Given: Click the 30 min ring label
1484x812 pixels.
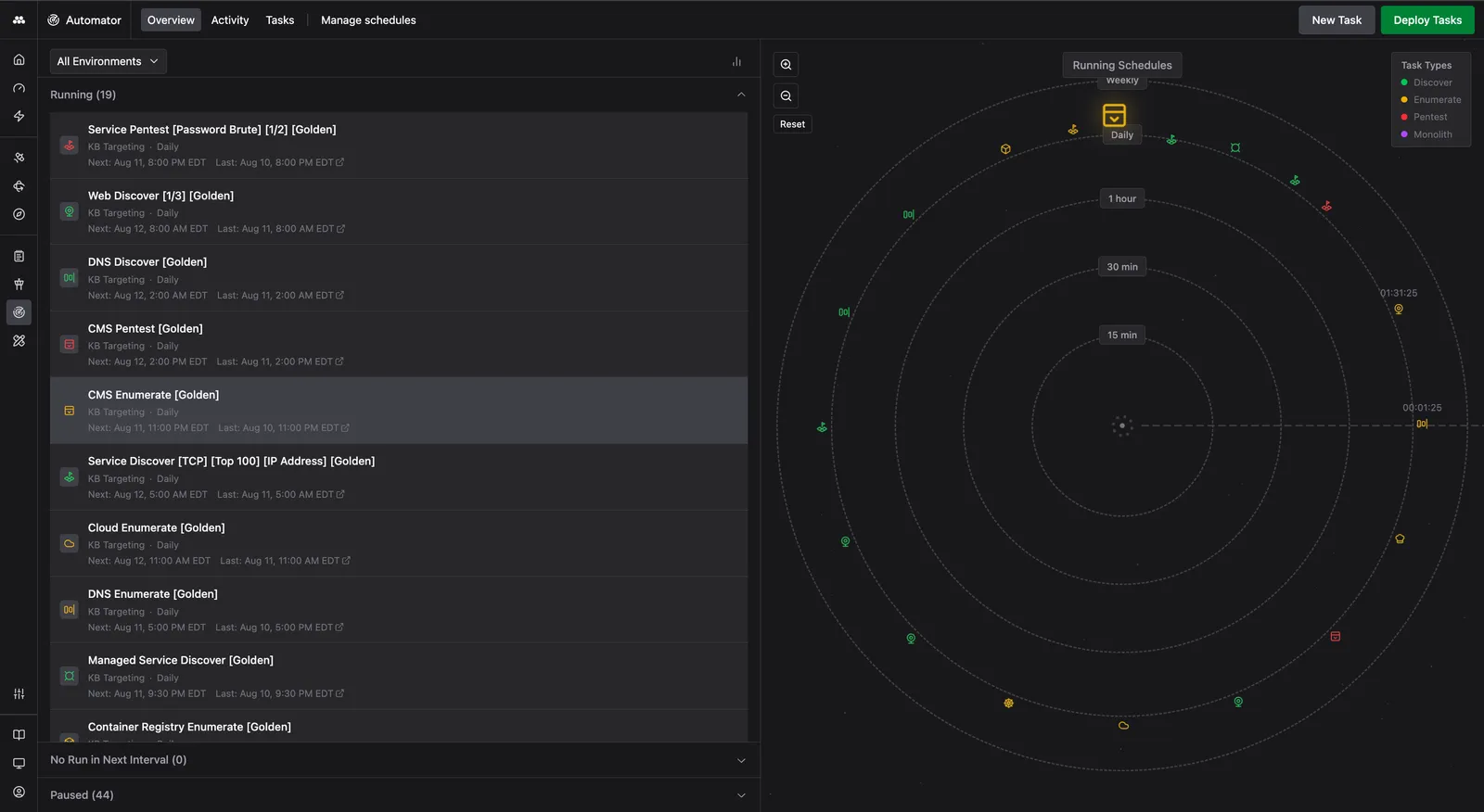Looking at the screenshot, I should pyautogui.click(x=1122, y=267).
